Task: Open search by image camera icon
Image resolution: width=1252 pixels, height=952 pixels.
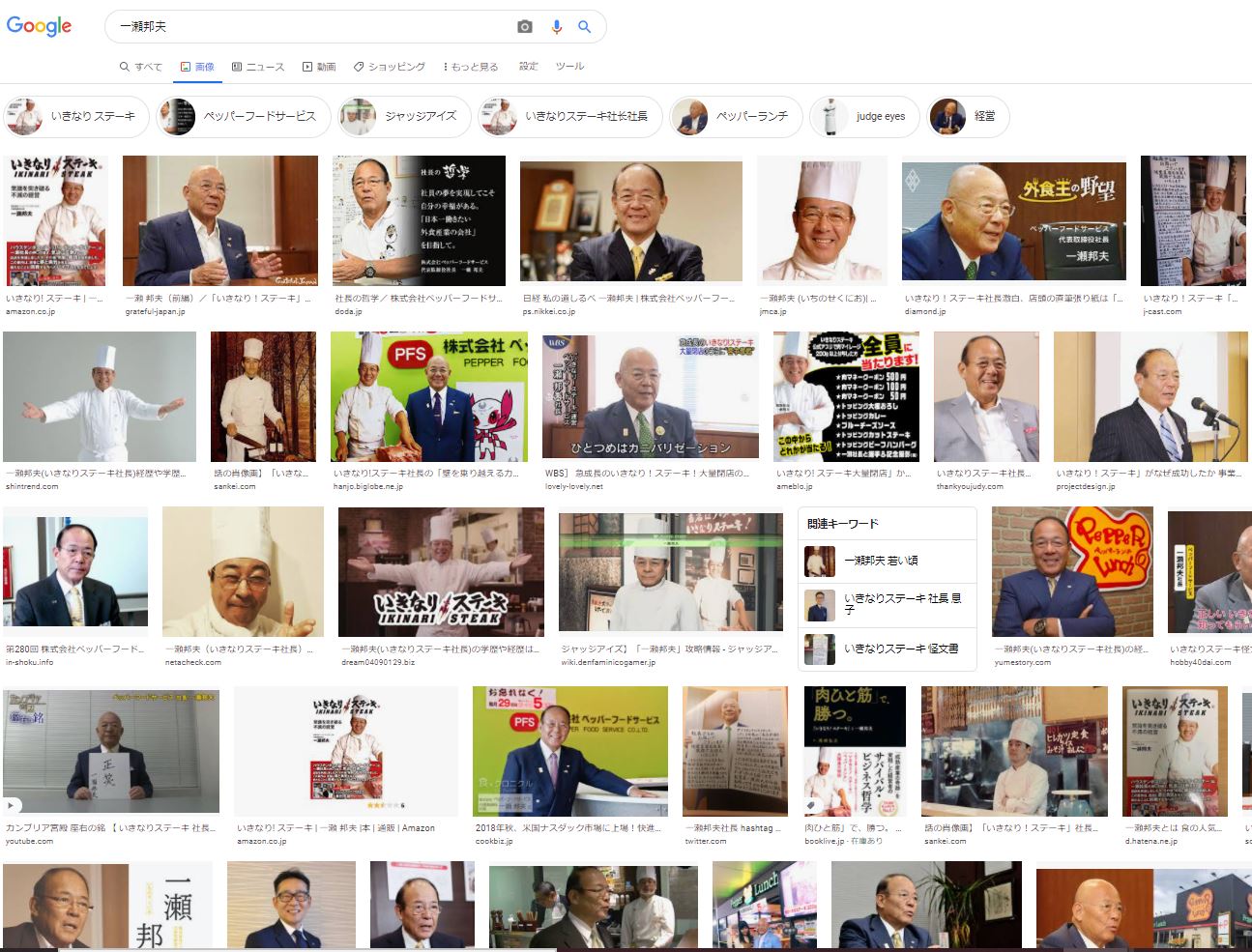Action: point(525,27)
